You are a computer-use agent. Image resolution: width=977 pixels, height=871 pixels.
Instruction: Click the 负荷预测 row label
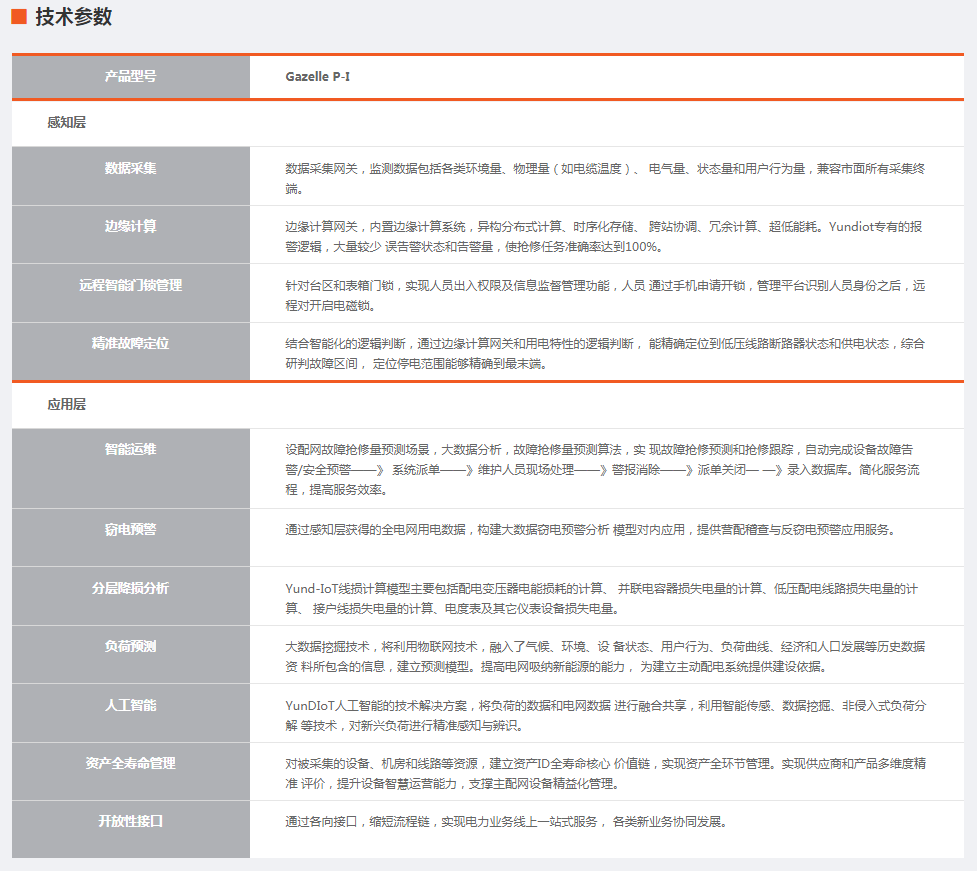pyautogui.click(x=131, y=646)
